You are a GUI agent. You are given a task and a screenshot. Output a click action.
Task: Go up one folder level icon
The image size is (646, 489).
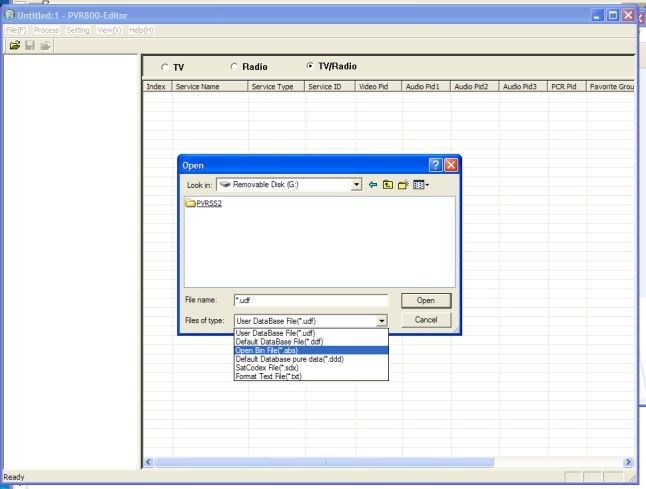coord(388,185)
